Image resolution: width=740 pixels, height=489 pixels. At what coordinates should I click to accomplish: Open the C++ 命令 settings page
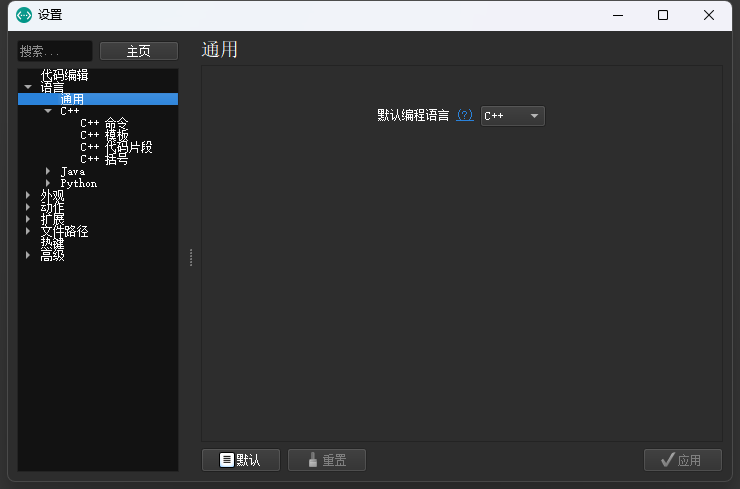click(104, 124)
